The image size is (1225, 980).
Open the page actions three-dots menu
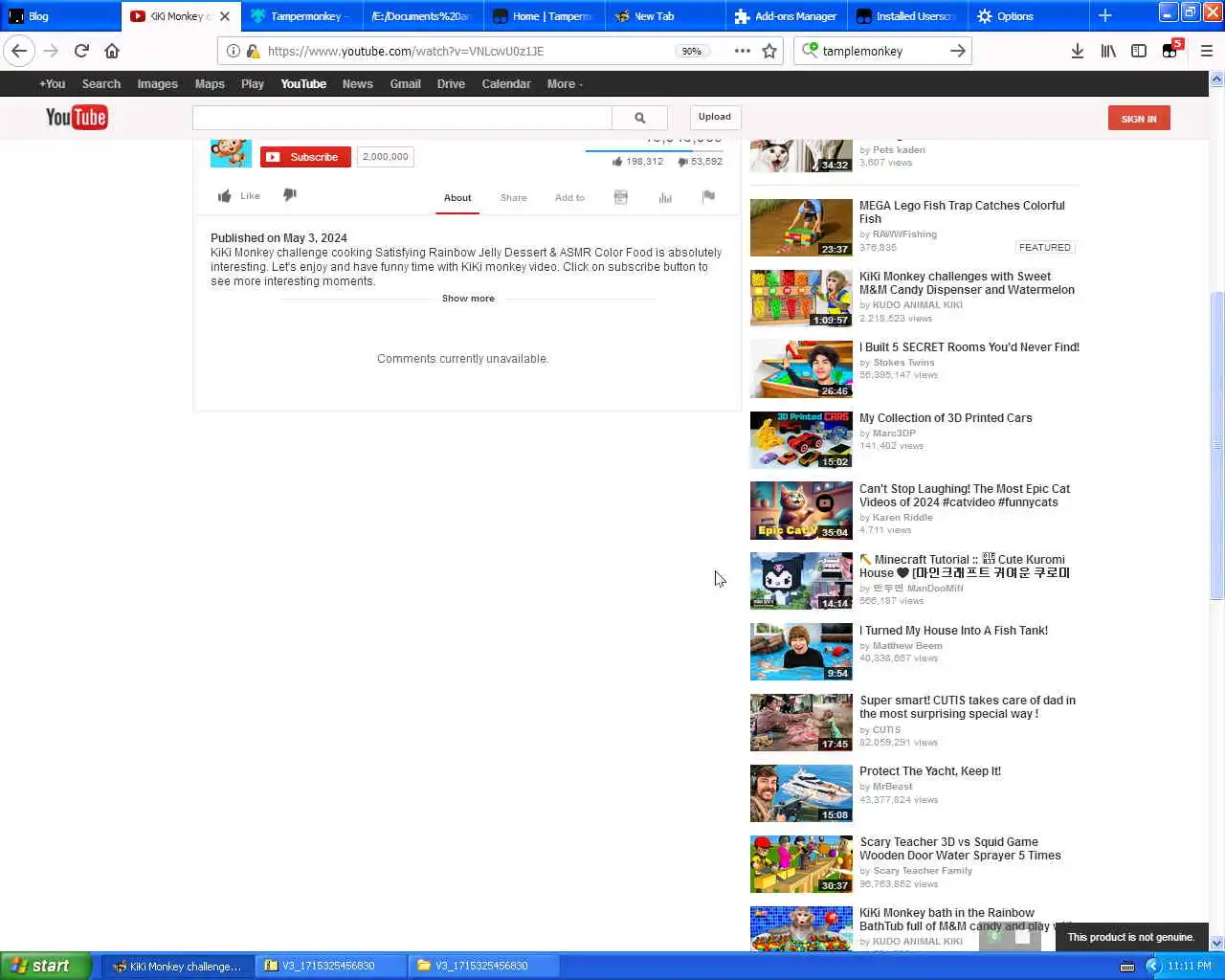[x=743, y=51]
